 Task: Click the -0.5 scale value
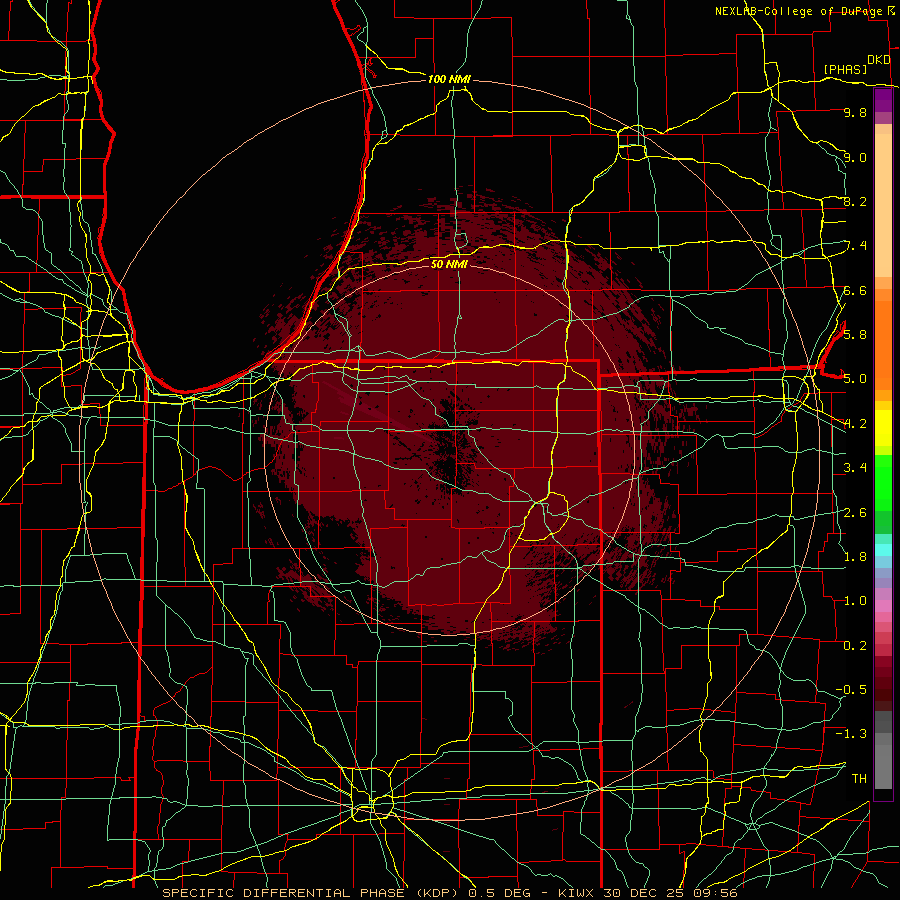851,690
